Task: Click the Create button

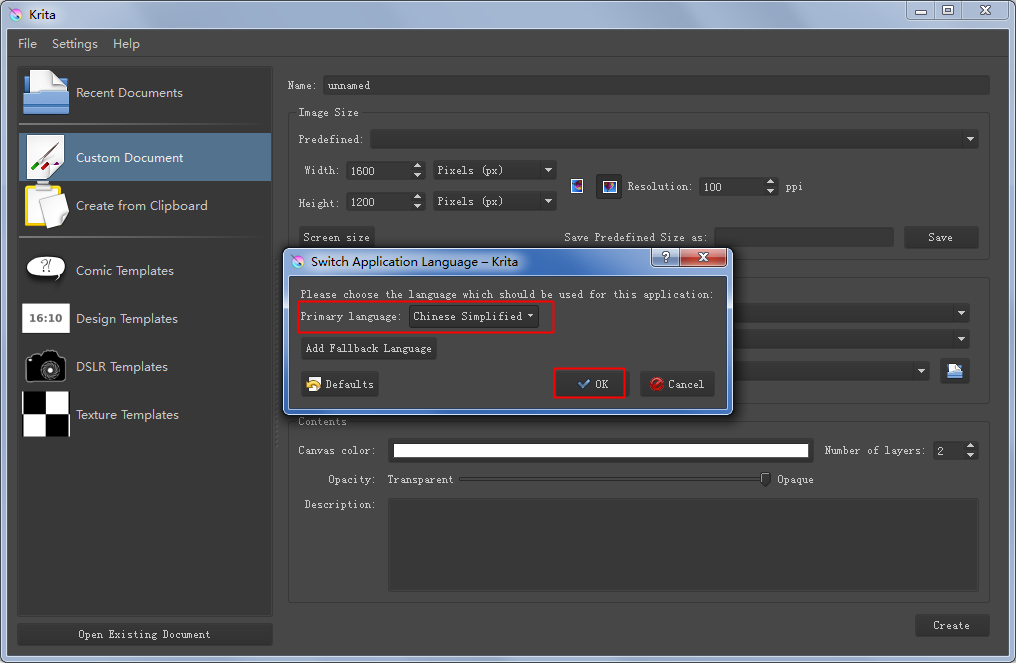Action: (951, 625)
